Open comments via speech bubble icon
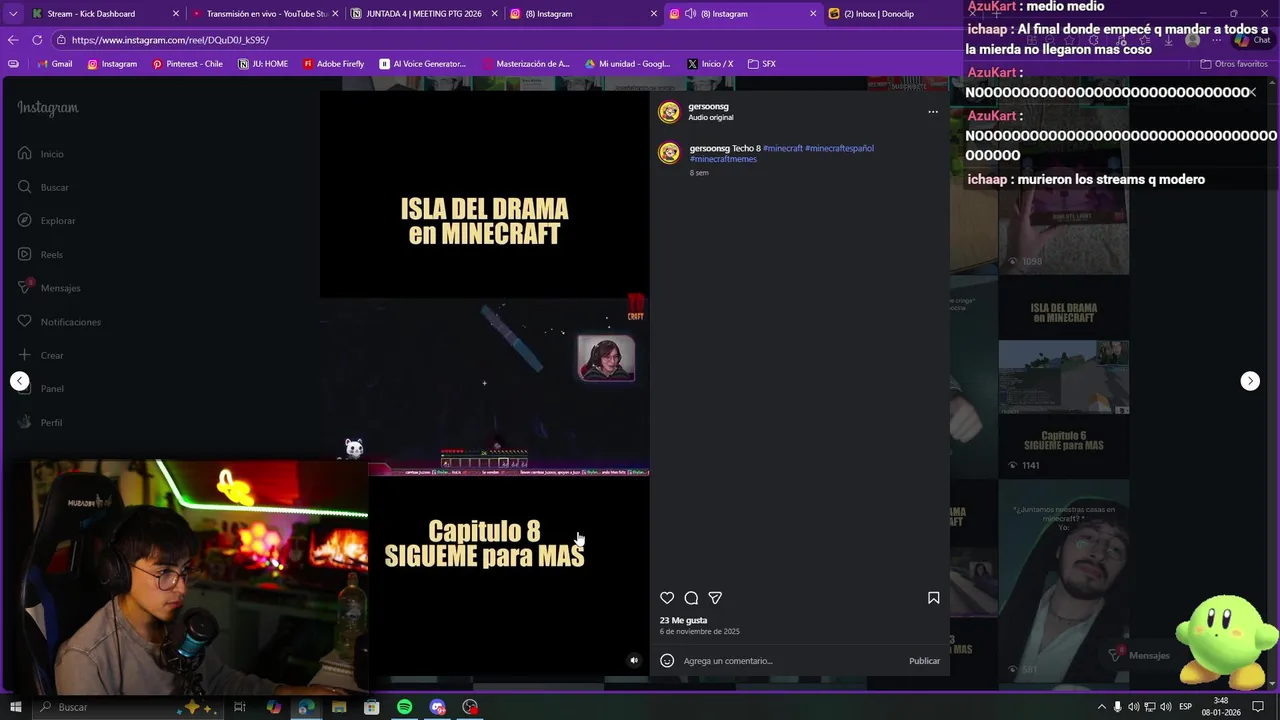1280x720 pixels. click(x=691, y=598)
